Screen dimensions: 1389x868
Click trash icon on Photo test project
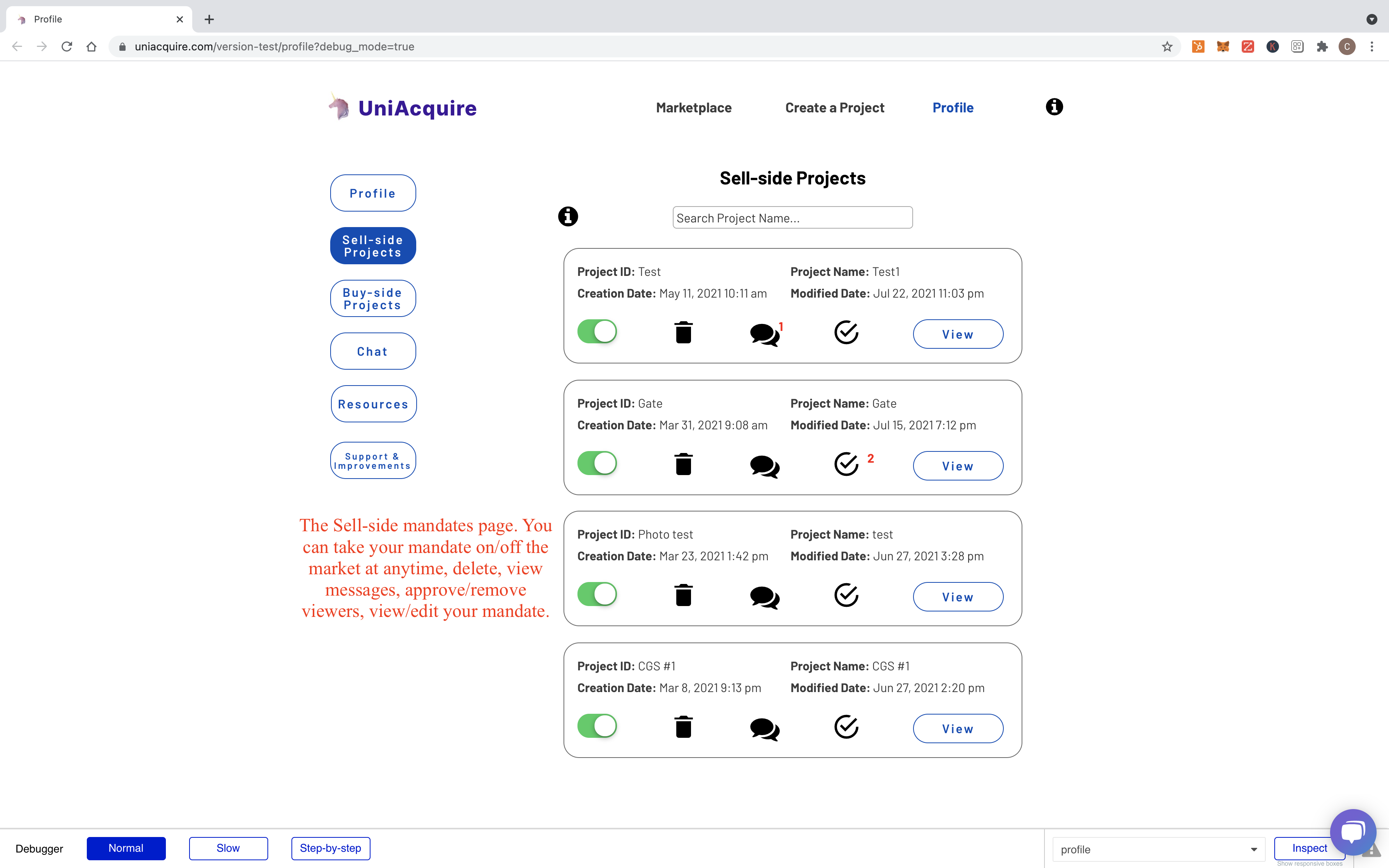pyautogui.click(x=683, y=595)
